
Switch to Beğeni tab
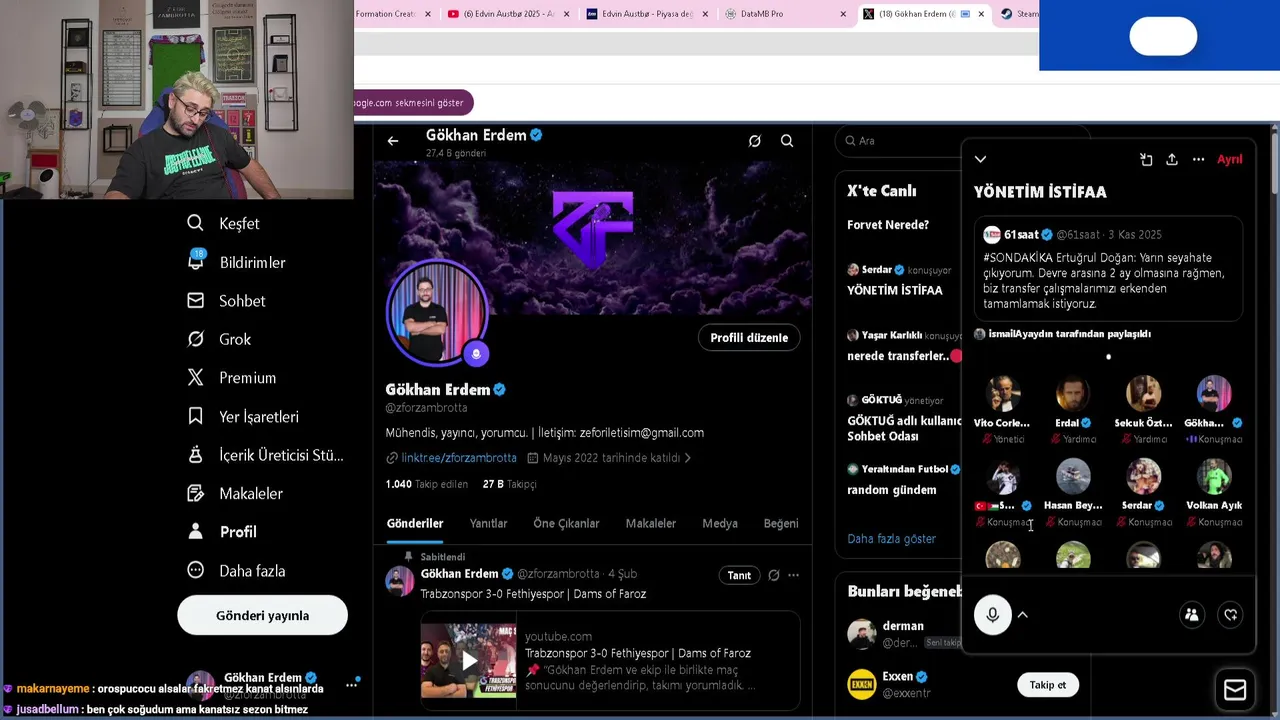781,523
